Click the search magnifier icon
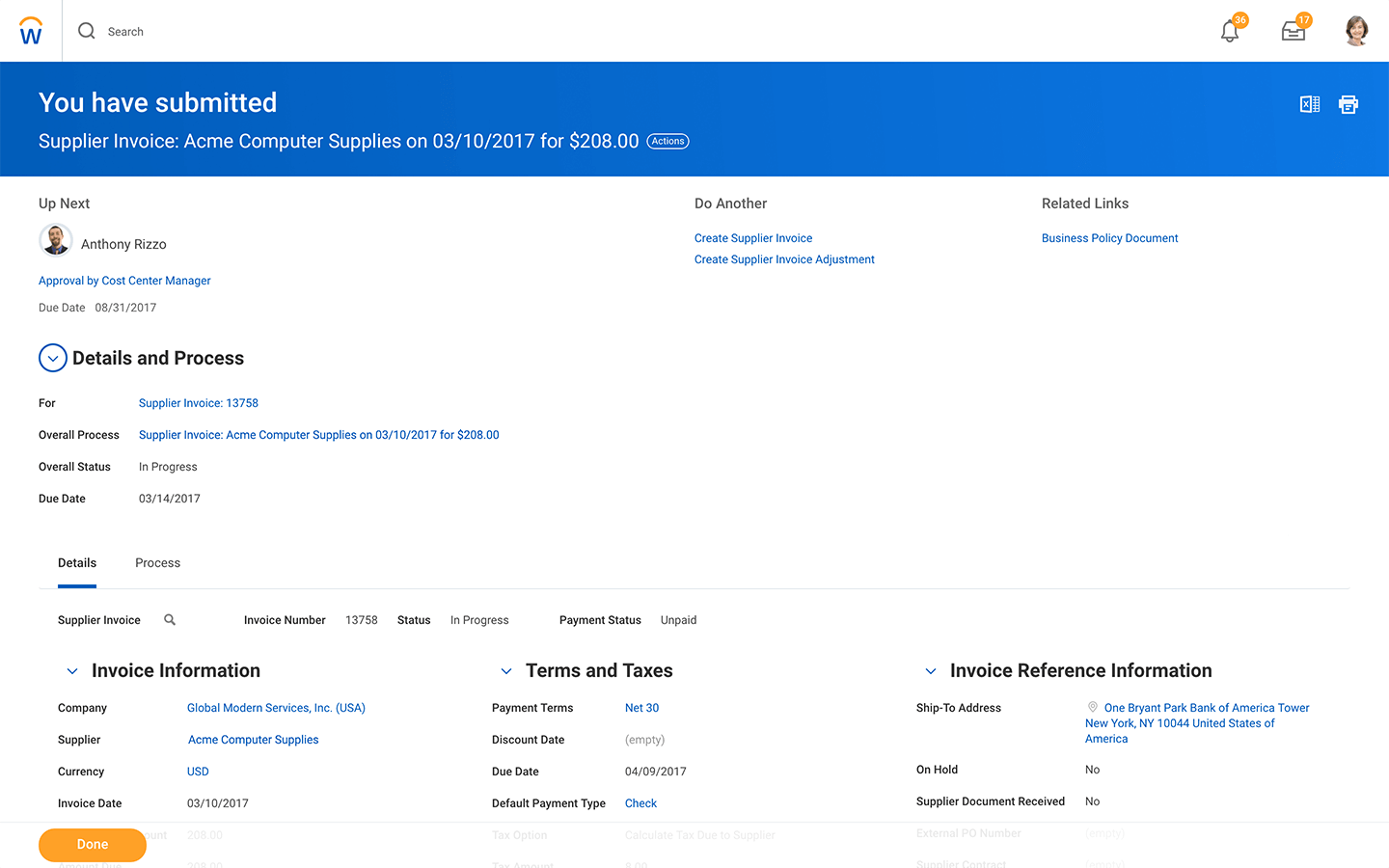The width and height of the screenshot is (1389, 868). coord(87,31)
